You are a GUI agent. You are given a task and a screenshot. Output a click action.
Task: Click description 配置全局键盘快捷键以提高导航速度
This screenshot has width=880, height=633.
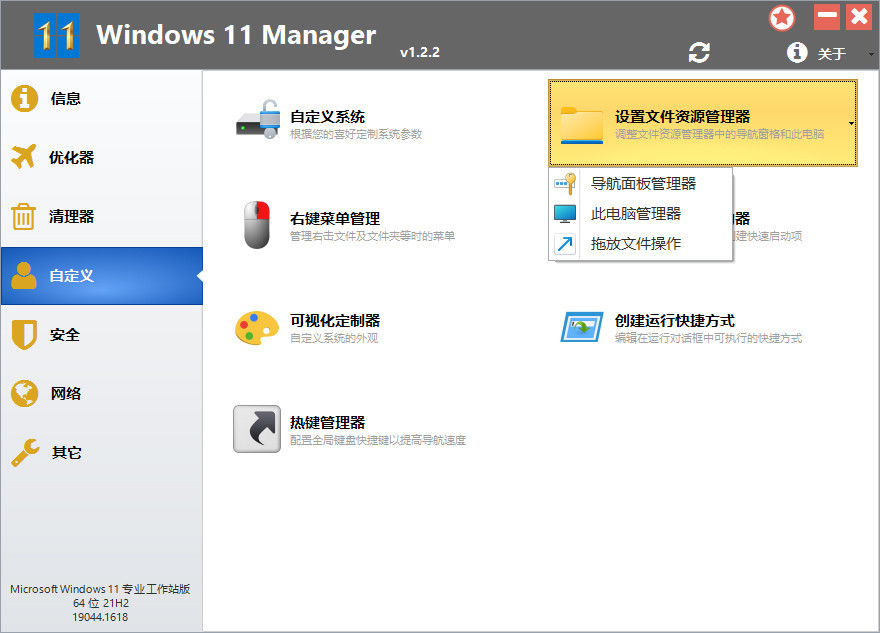(x=378, y=441)
